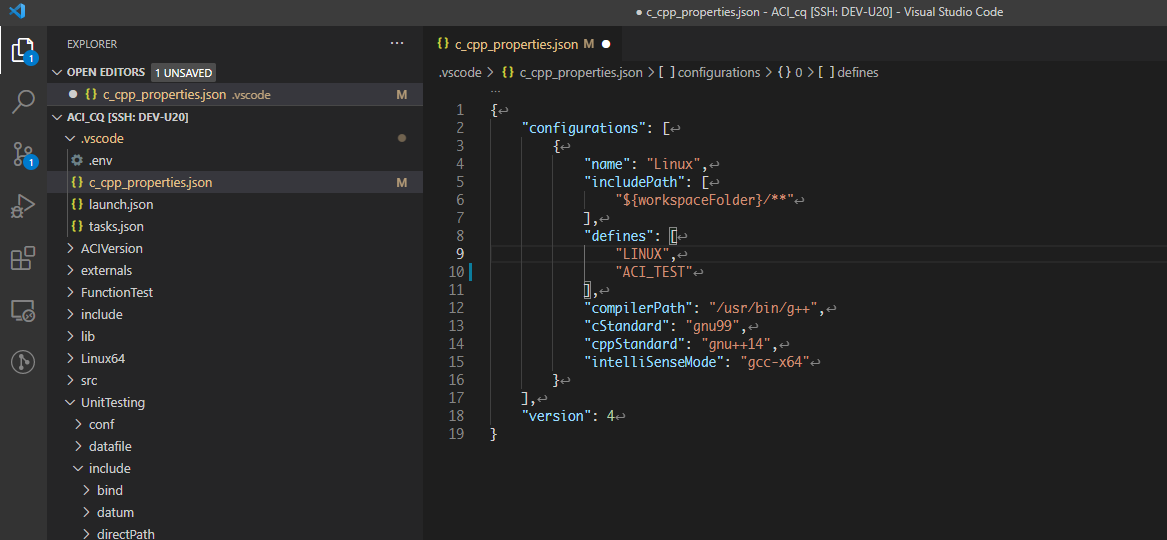Open the Remote Explorer icon
Image resolution: width=1167 pixels, height=540 pixels.
pos(23,310)
